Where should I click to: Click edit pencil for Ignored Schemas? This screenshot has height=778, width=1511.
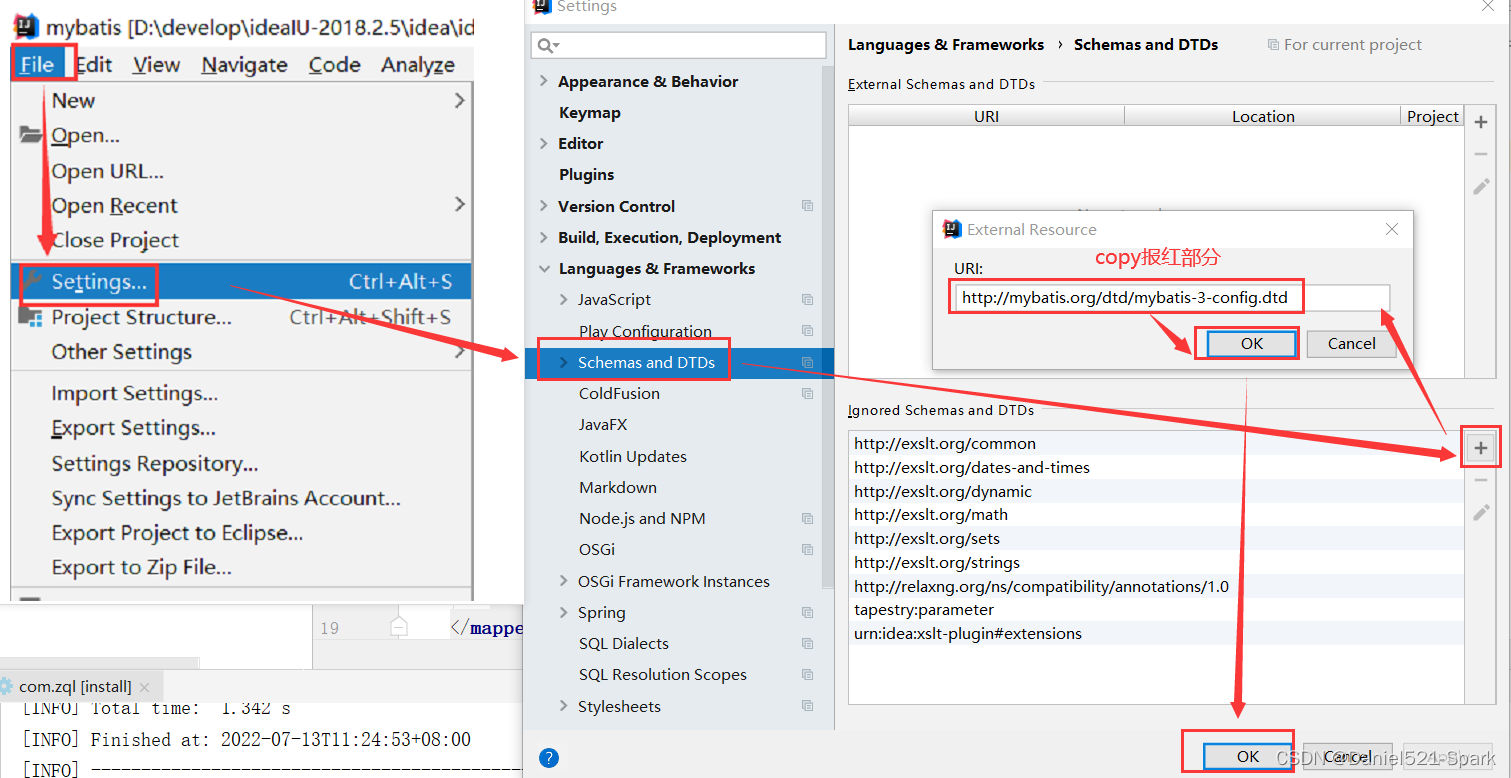coord(1481,513)
